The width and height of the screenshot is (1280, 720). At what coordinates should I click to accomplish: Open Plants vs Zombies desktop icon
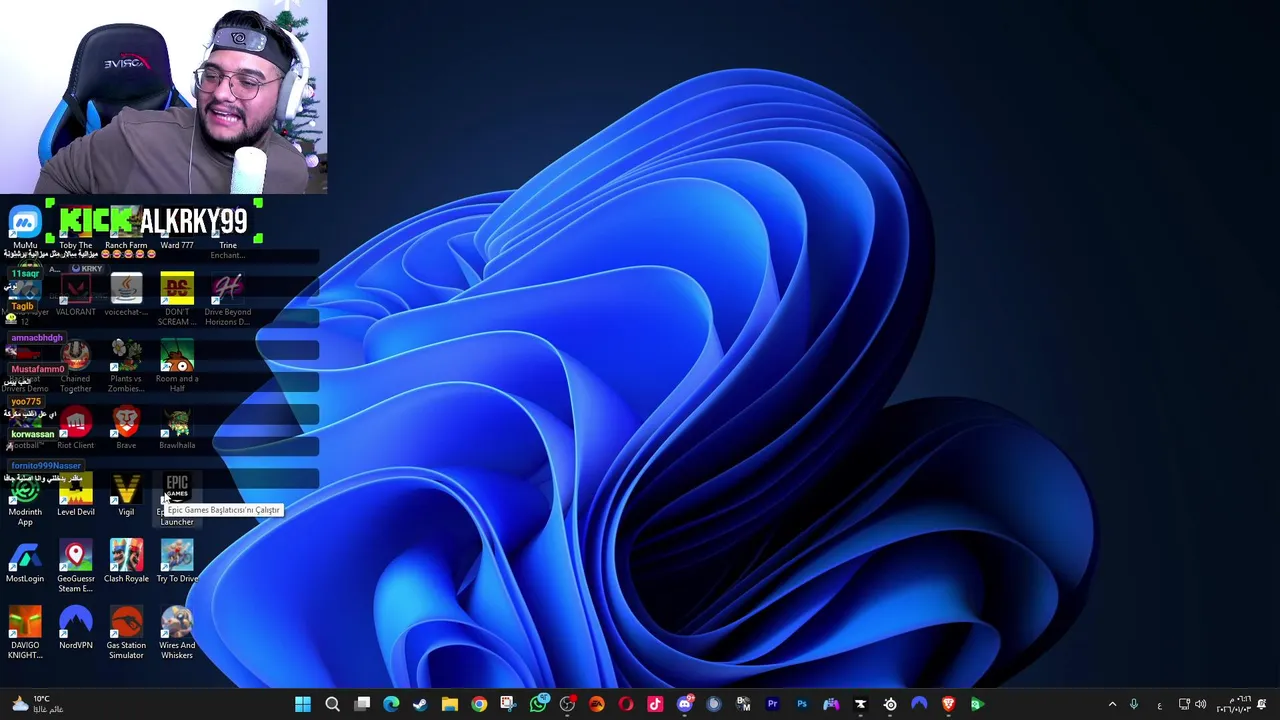[126, 367]
